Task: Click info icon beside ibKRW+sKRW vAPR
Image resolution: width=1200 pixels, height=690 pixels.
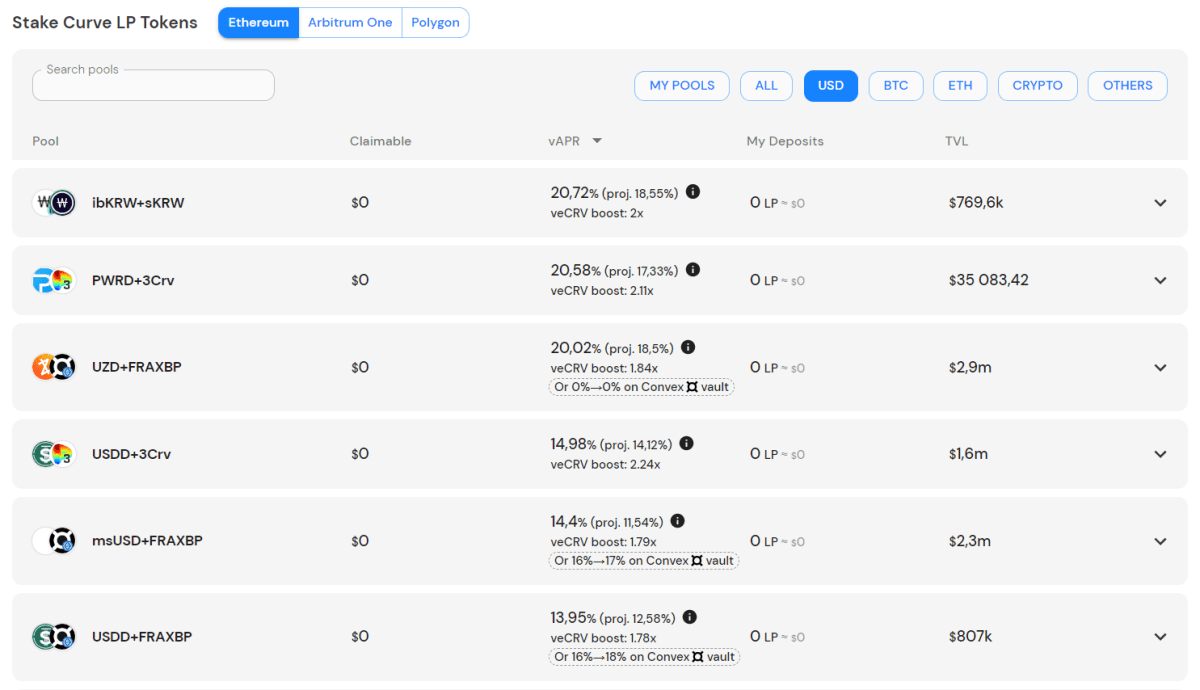Action: pos(693,192)
